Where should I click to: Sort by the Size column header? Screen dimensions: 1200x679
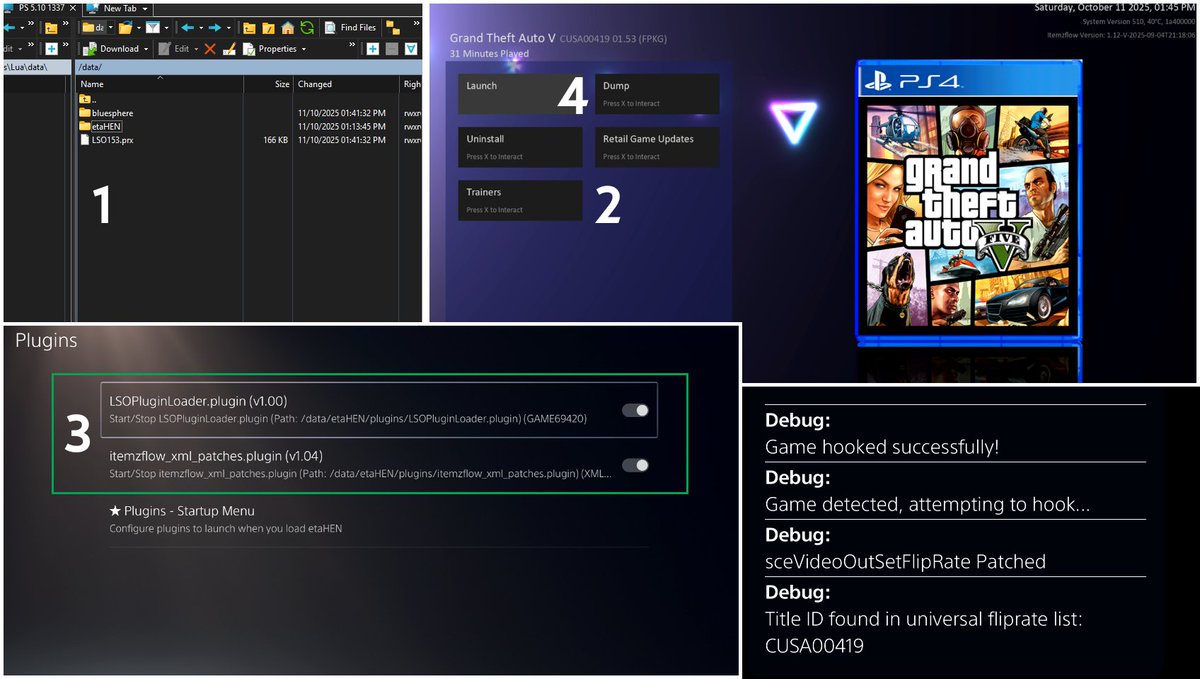[269, 84]
